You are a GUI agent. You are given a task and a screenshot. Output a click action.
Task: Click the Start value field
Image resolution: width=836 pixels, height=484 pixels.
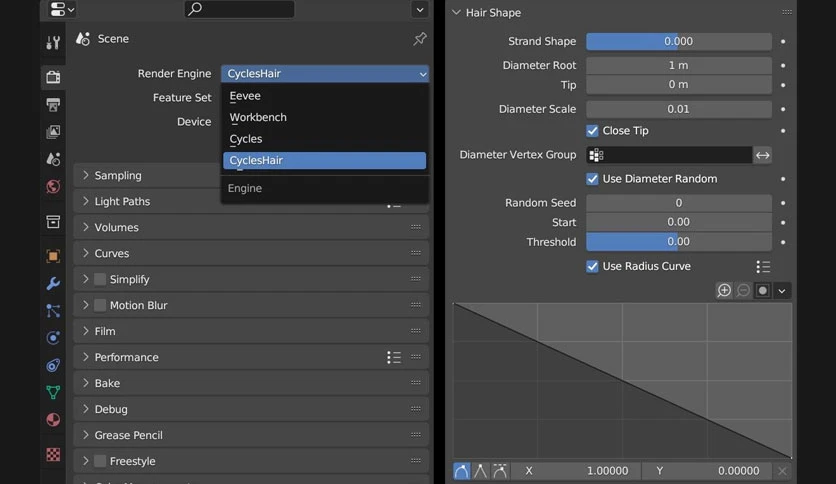click(679, 222)
